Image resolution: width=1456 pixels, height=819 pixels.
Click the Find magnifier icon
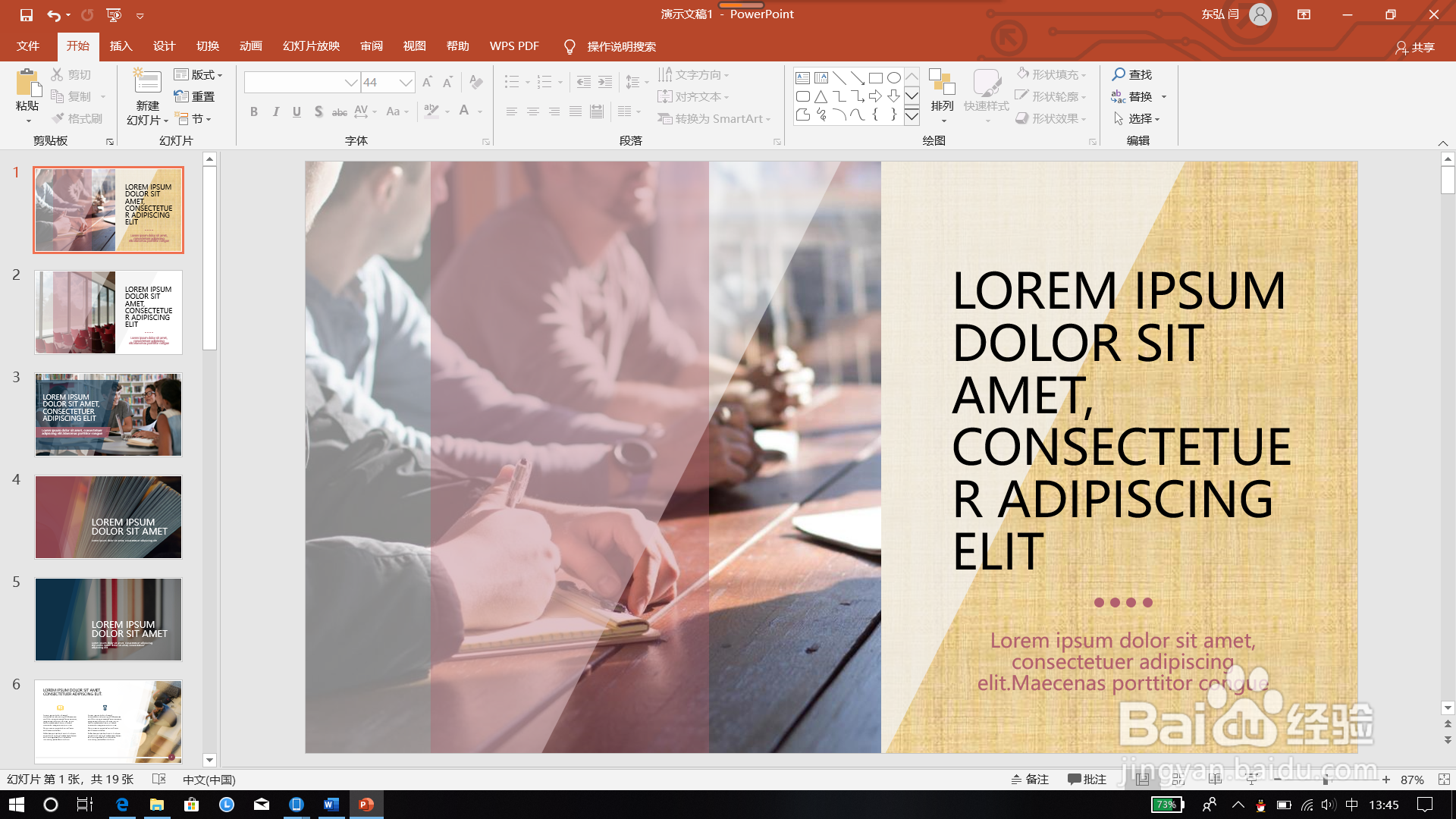1119,74
